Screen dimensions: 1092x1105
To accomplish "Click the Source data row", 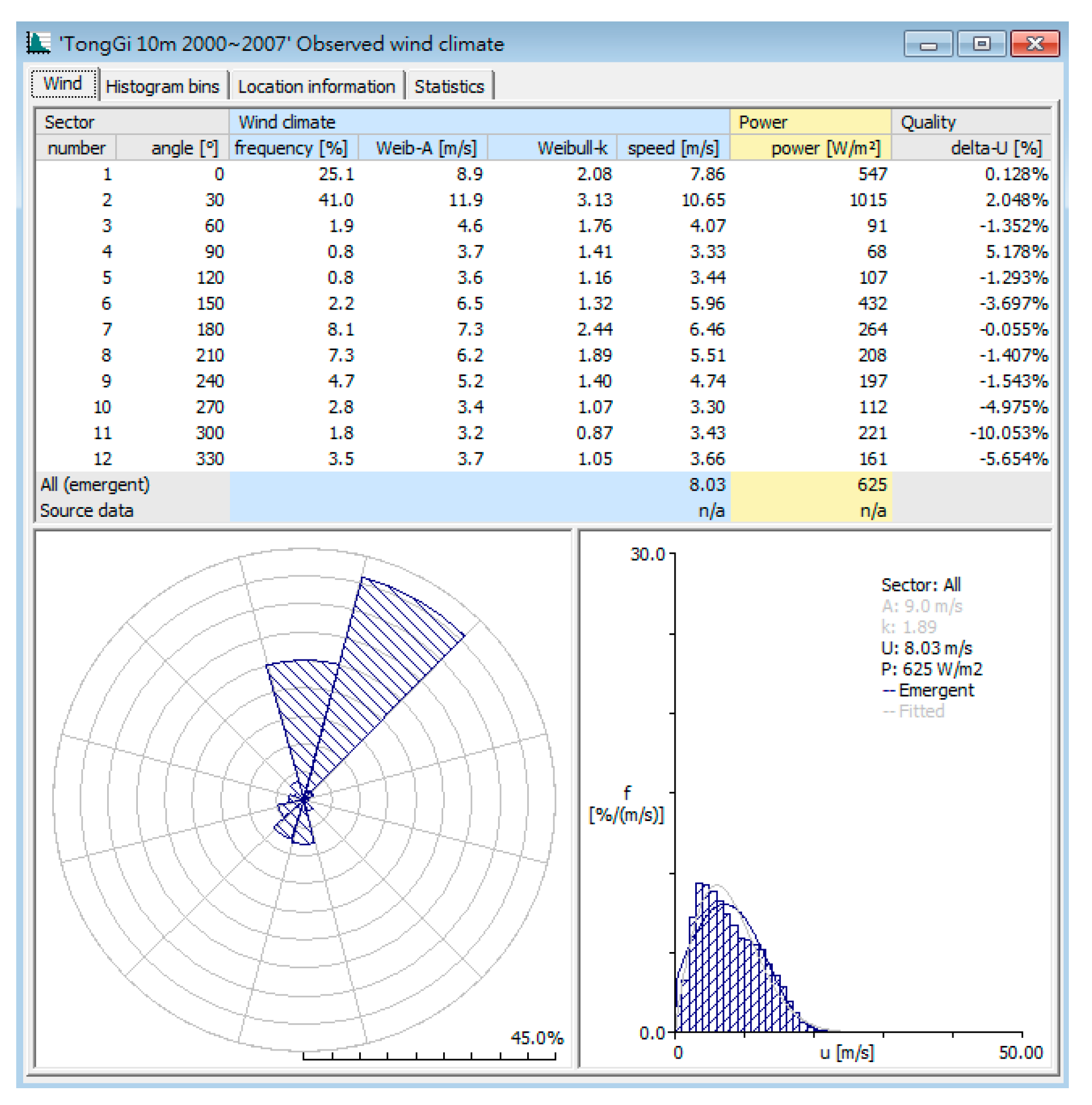I will [x=87, y=510].
